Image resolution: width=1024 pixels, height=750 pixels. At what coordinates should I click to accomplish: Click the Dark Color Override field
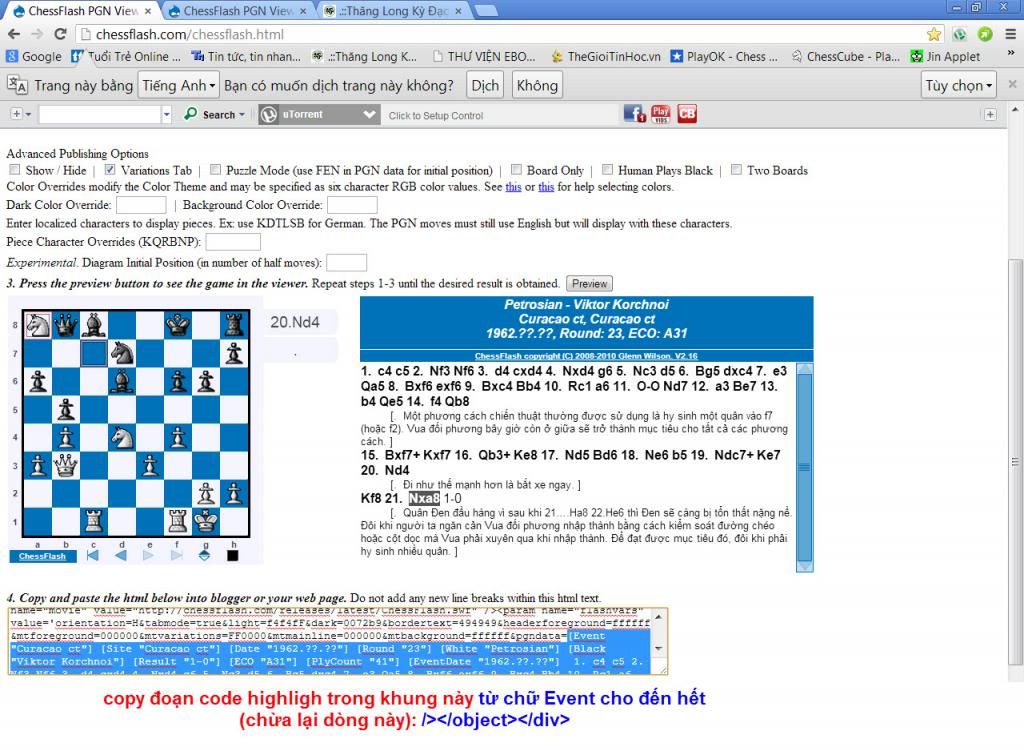[140, 205]
